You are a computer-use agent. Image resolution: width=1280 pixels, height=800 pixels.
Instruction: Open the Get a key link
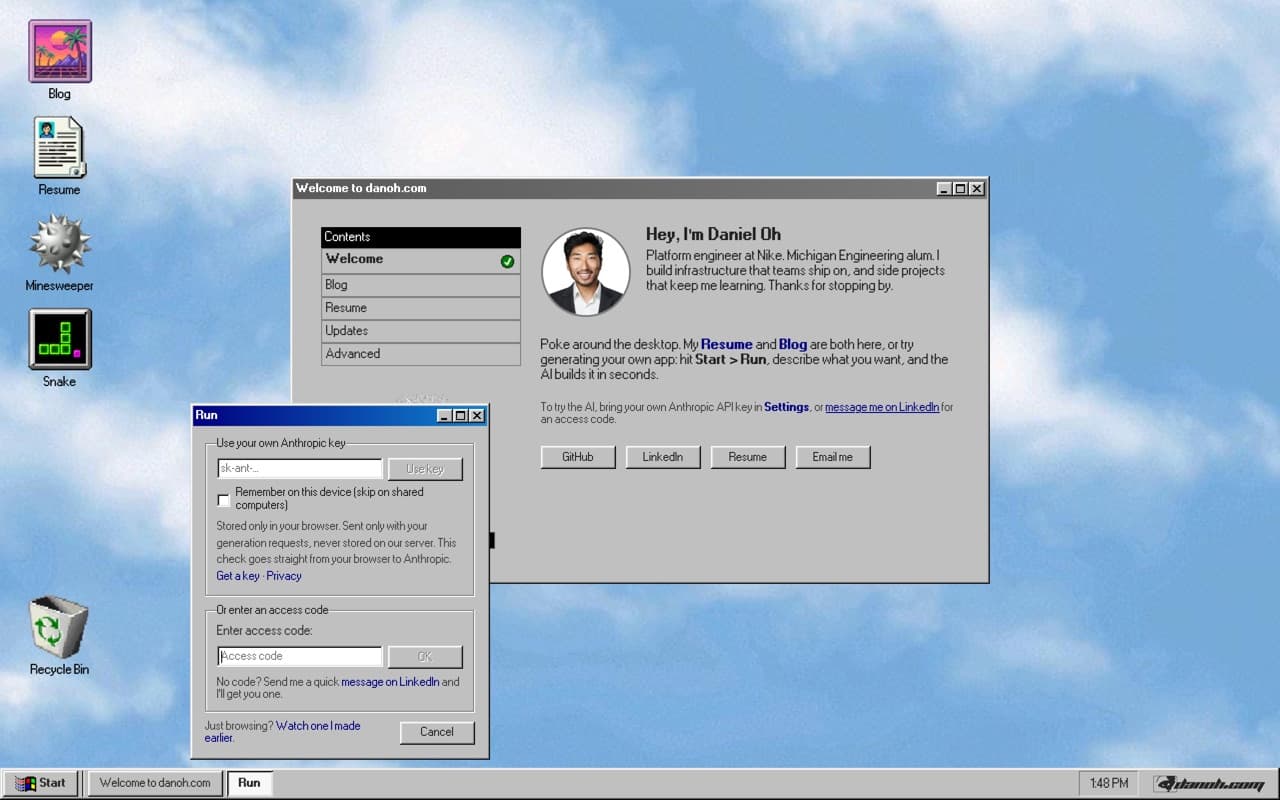[238, 576]
